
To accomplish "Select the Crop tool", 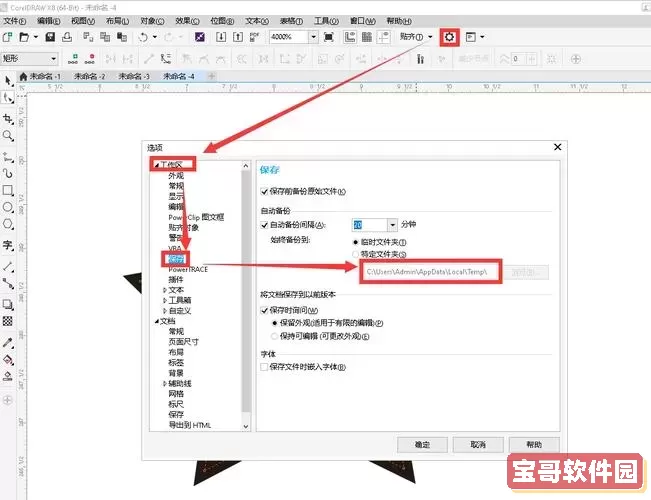I will tap(8, 119).
